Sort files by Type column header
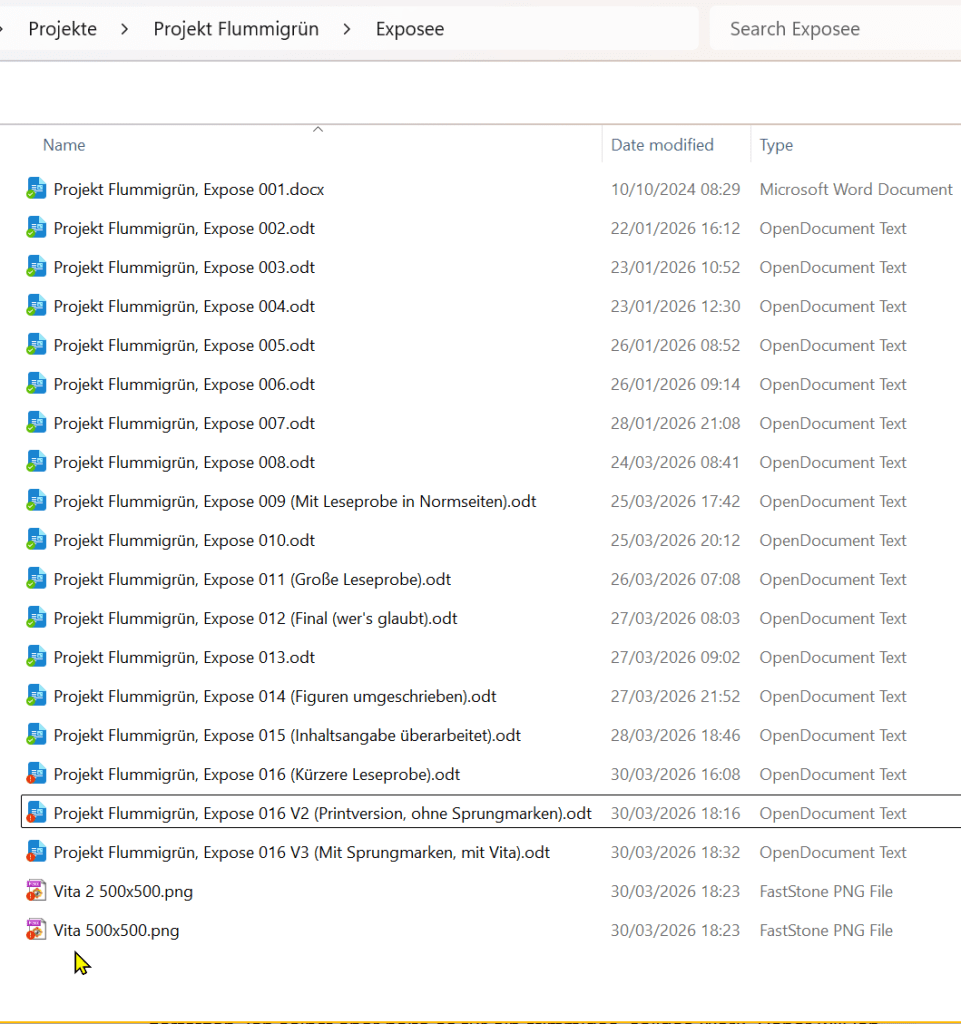 pos(776,145)
